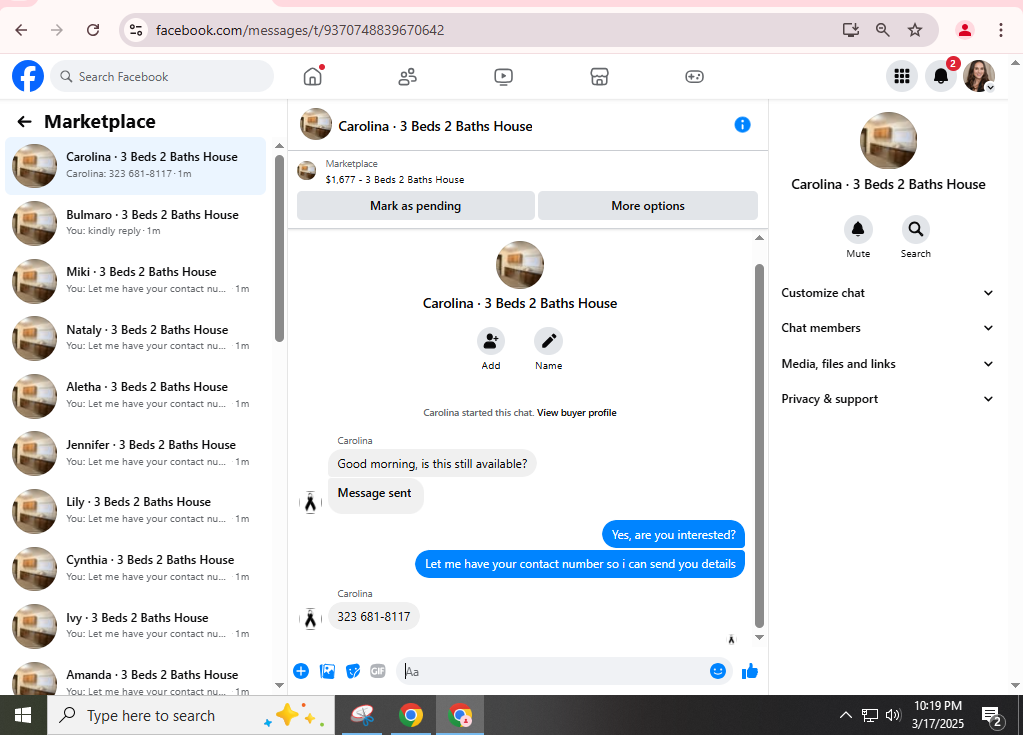Open the Snipping Tool taskbar icon
This screenshot has width=1023, height=735.
click(x=362, y=715)
